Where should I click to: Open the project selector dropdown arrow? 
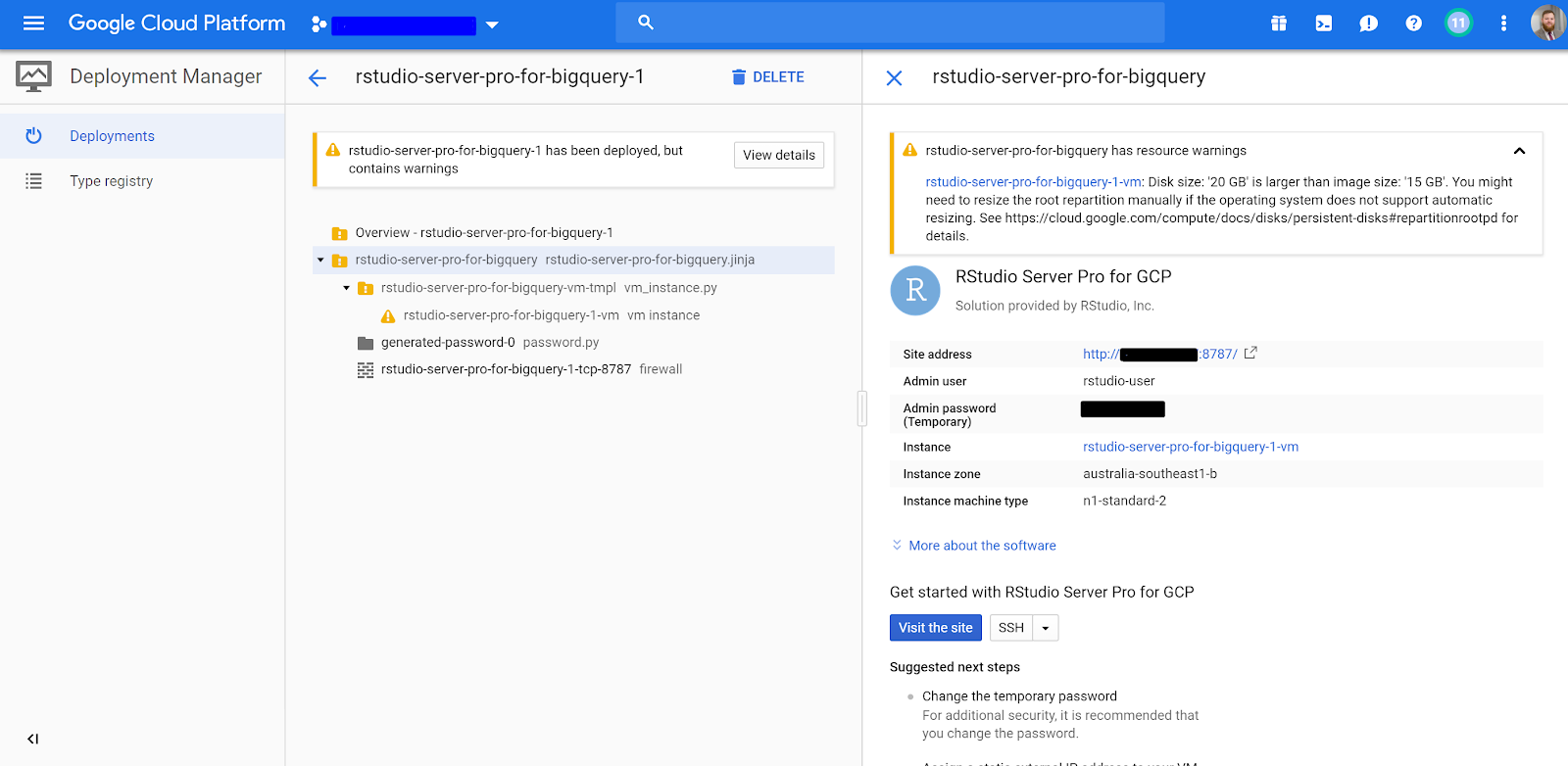tap(492, 24)
